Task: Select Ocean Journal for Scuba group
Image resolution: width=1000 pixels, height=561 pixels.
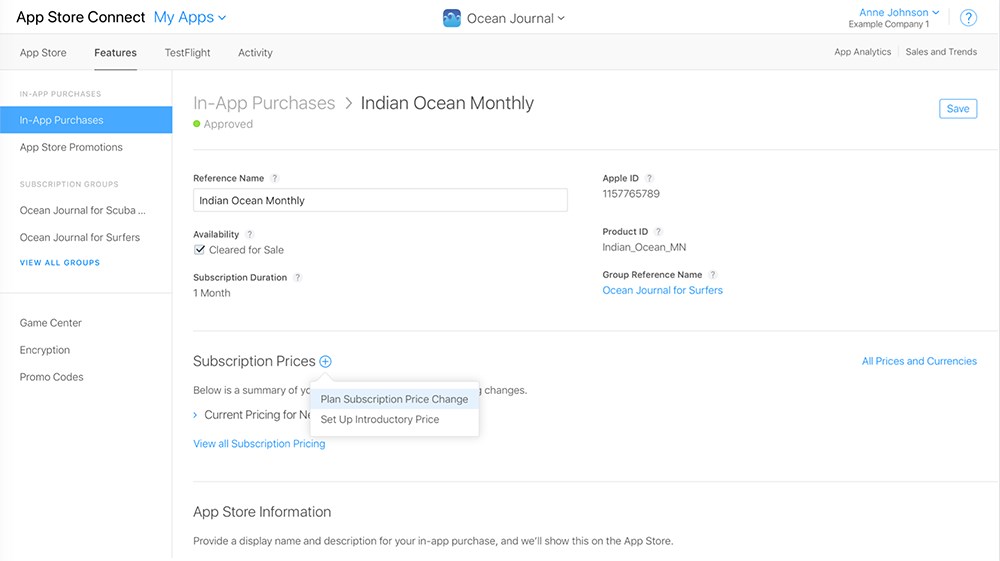Action: pyautogui.click(x=82, y=210)
